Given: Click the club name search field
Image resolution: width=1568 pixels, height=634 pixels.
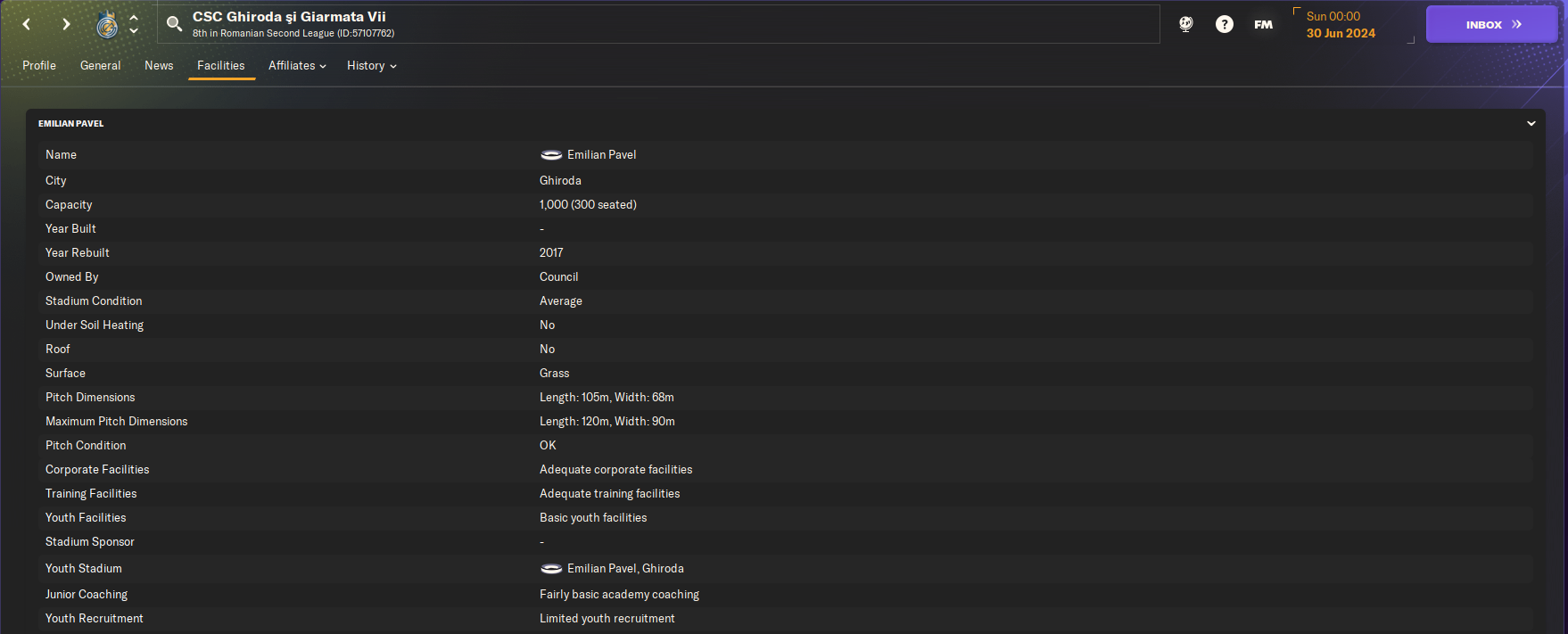Looking at the screenshot, I should pos(658,24).
